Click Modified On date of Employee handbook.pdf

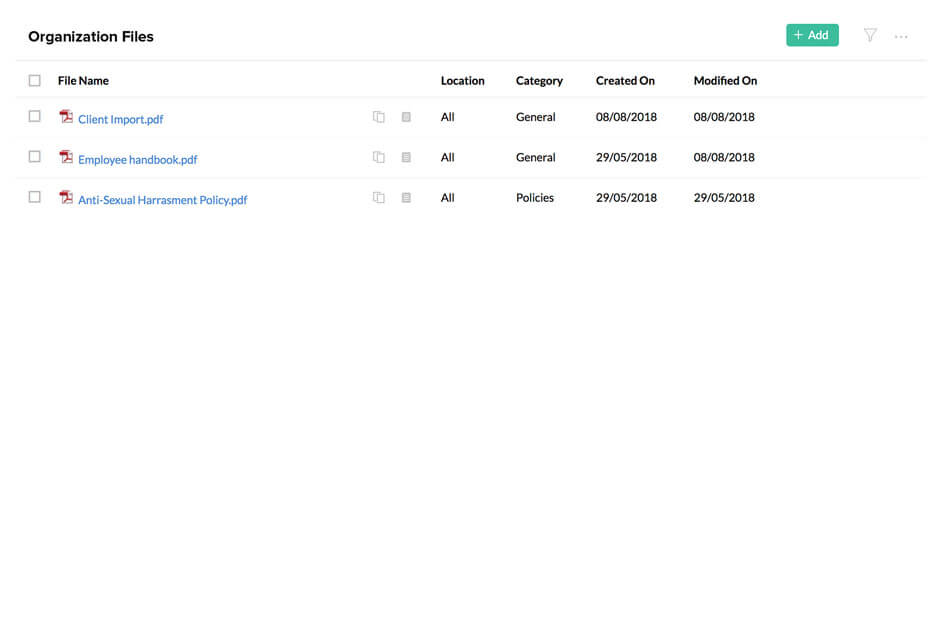pos(724,157)
